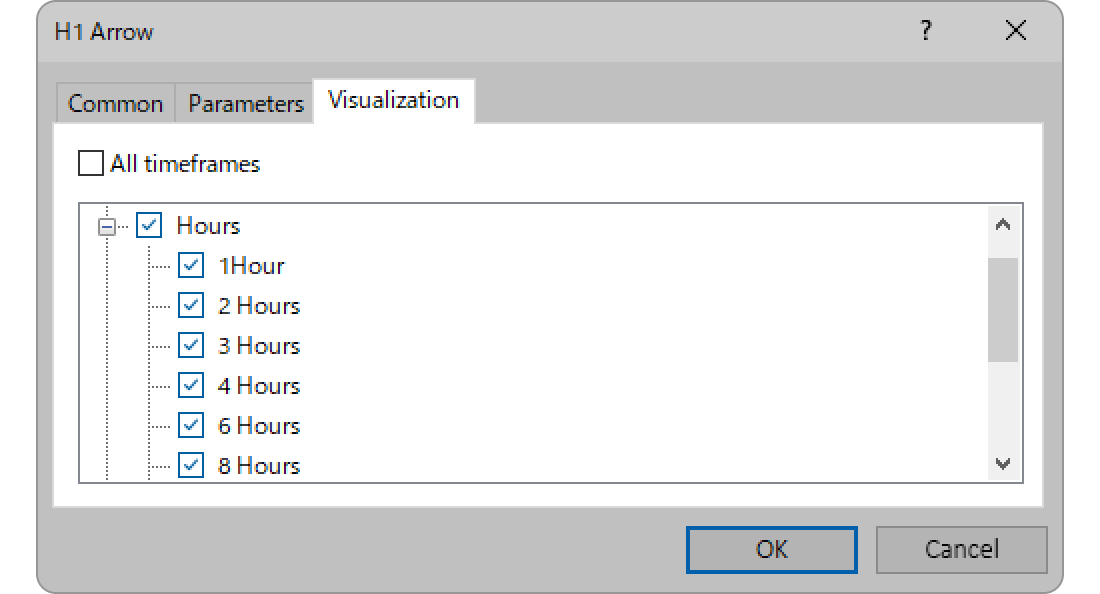Screen dimensions: 1100x594
Task: Open the dialog help question mark
Action: [926, 31]
